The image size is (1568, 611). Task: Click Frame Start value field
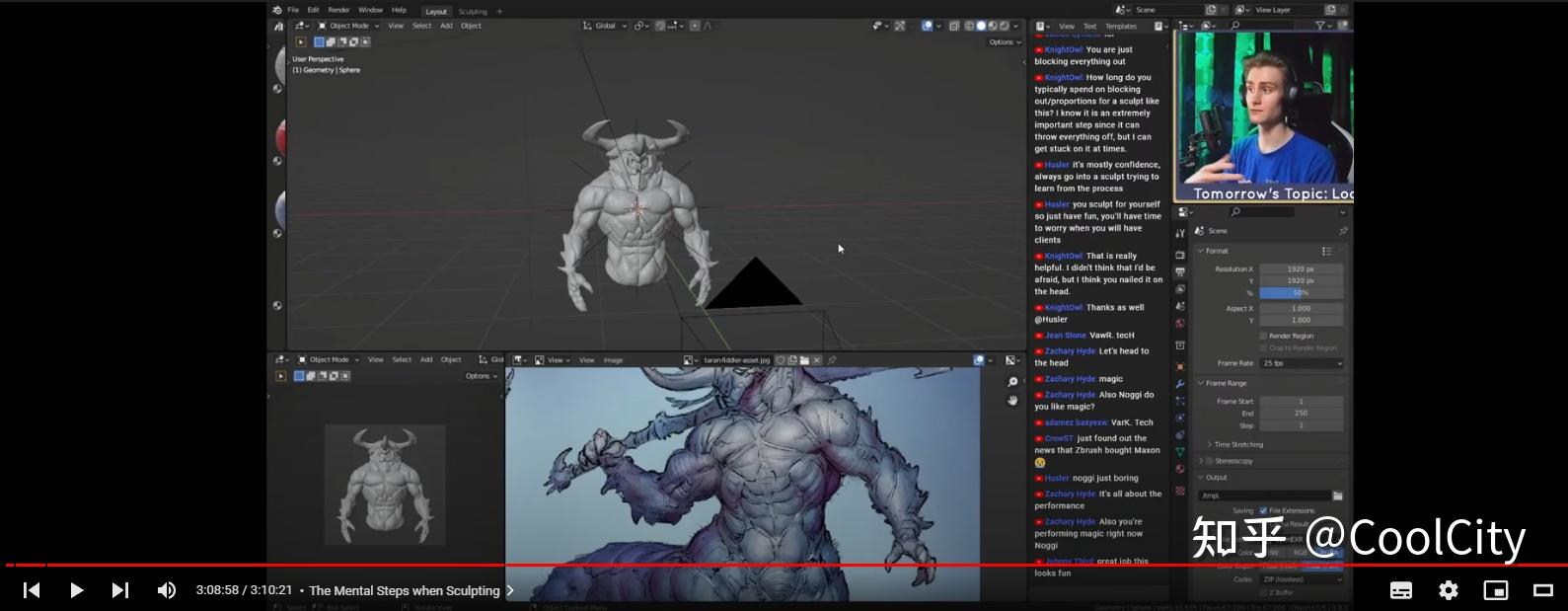click(x=1301, y=402)
